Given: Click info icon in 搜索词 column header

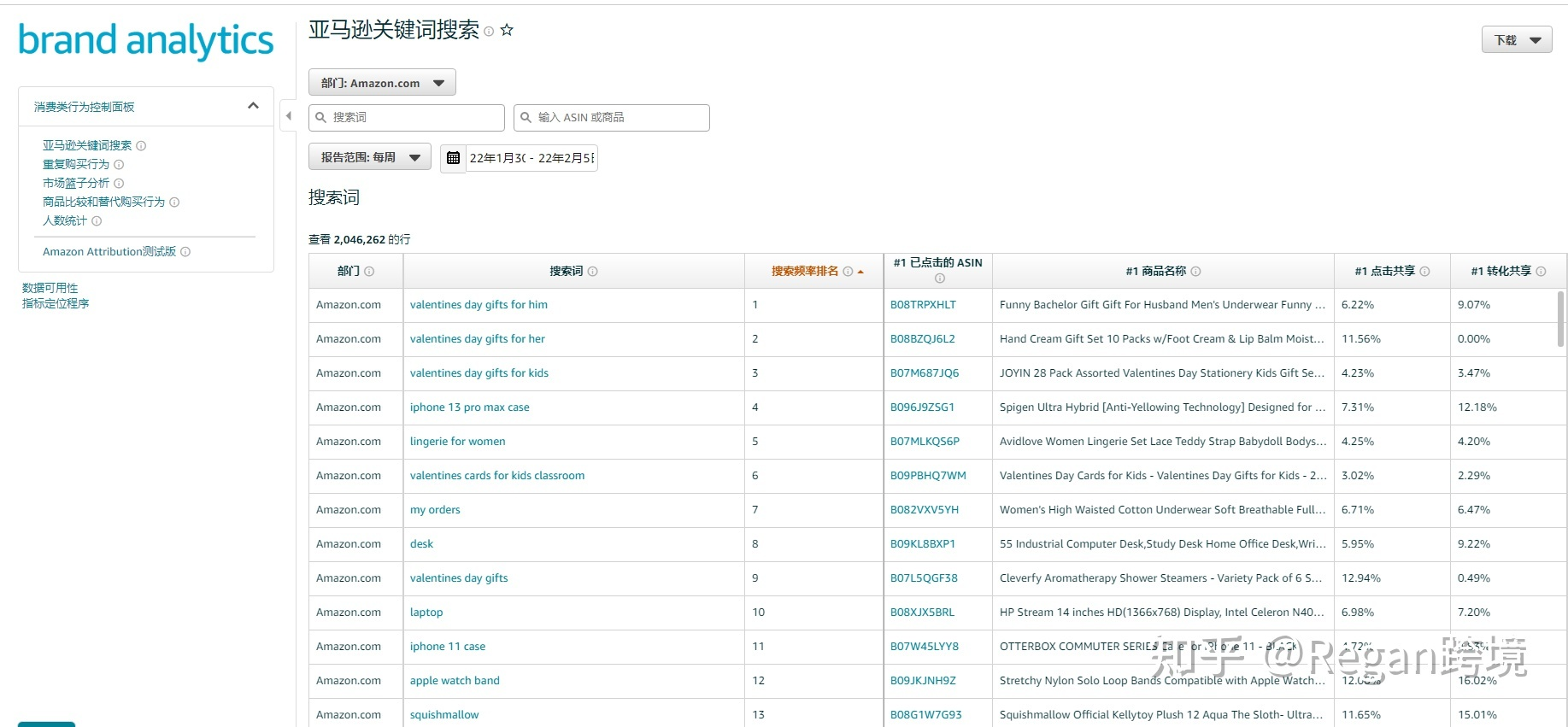Looking at the screenshot, I should click(593, 272).
